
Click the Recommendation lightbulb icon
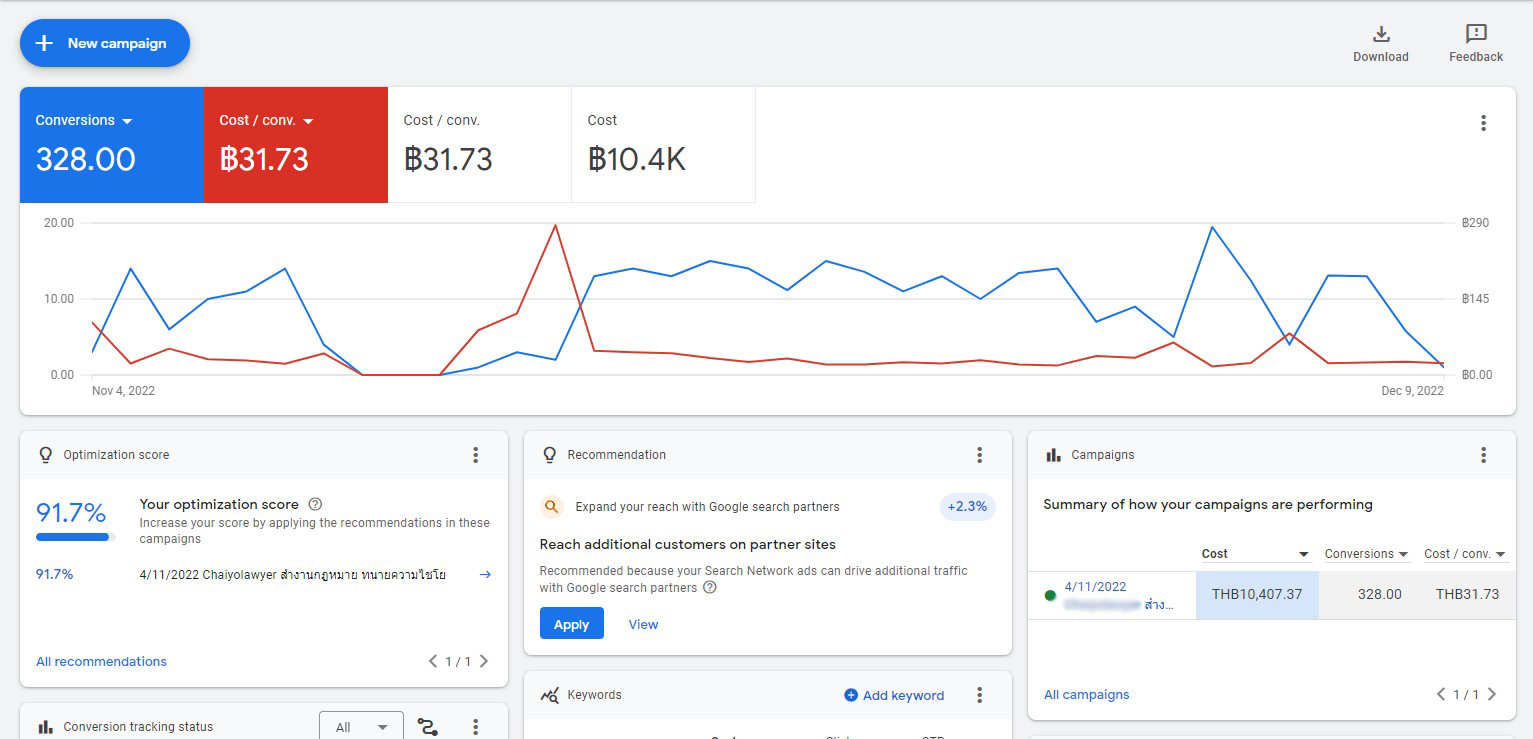[549, 455]
